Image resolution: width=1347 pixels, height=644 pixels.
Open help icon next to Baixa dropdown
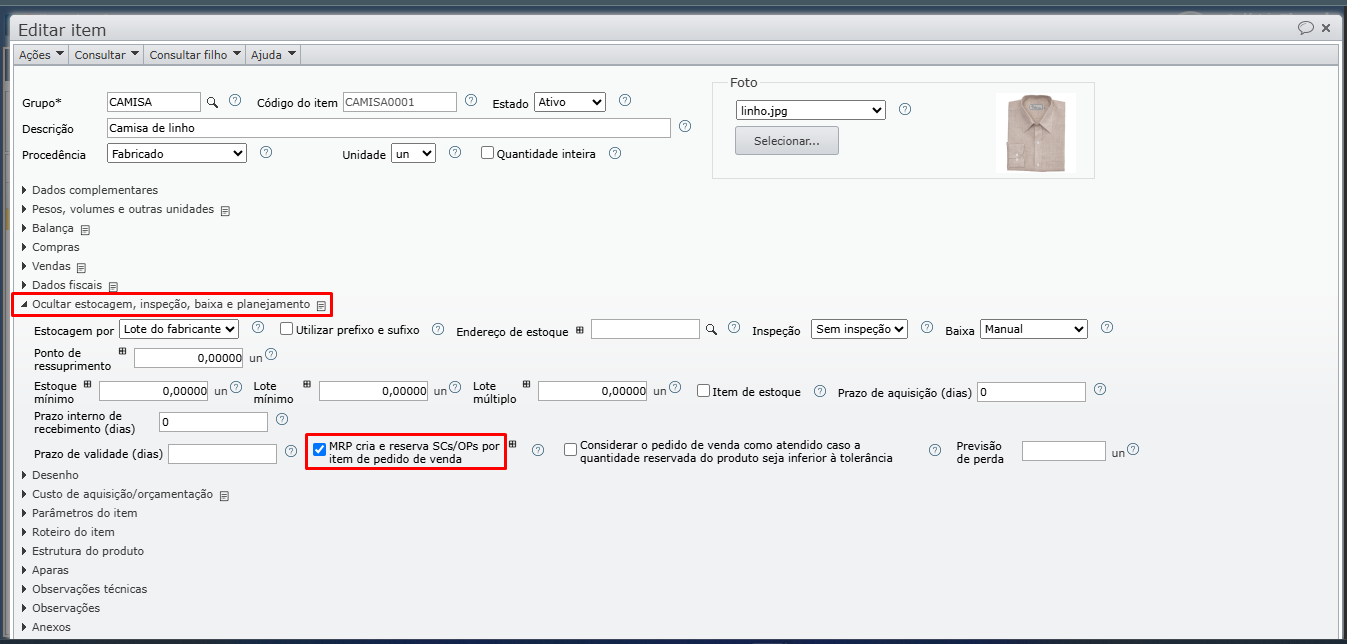[1106, 326]
